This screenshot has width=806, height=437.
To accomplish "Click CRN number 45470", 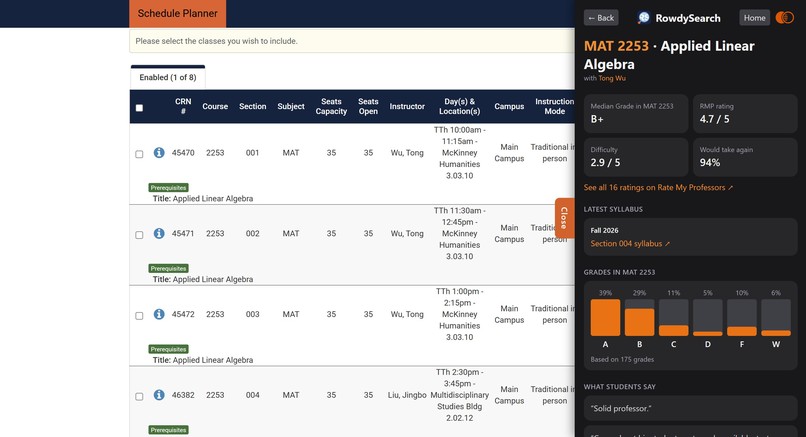I will 183,153.
